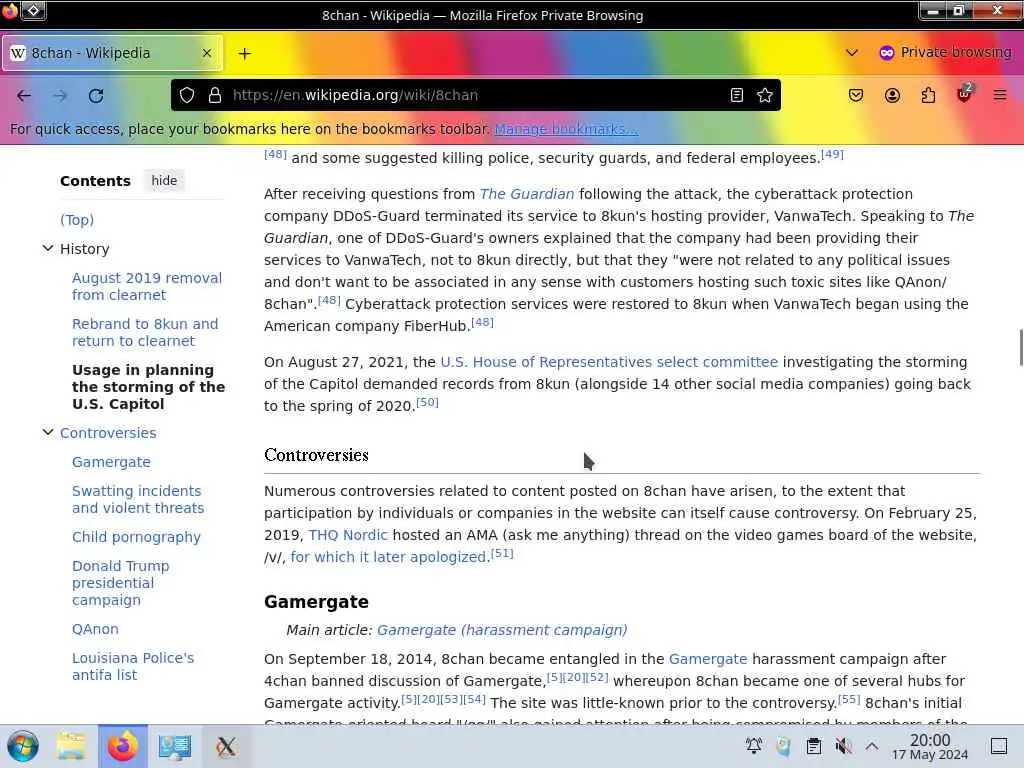The height and width of the screenshot is (768, 1024).
Task: Open the Start menu orb
Action: pyautogui.click(x=23, y=746)
